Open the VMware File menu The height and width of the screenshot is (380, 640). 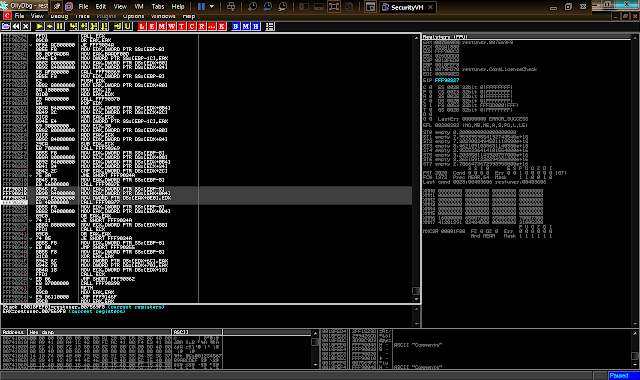click(83, 7)
